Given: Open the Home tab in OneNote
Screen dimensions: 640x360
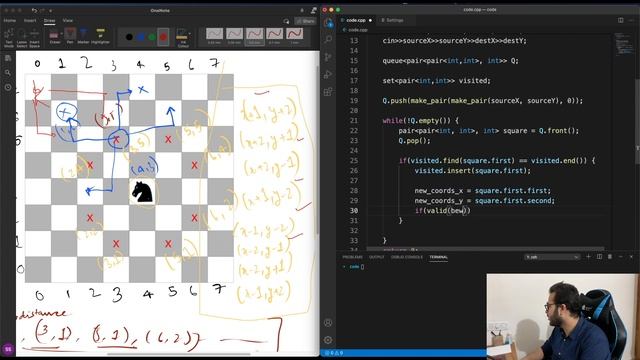Looking at the screenshot, I should coord(10,20).
